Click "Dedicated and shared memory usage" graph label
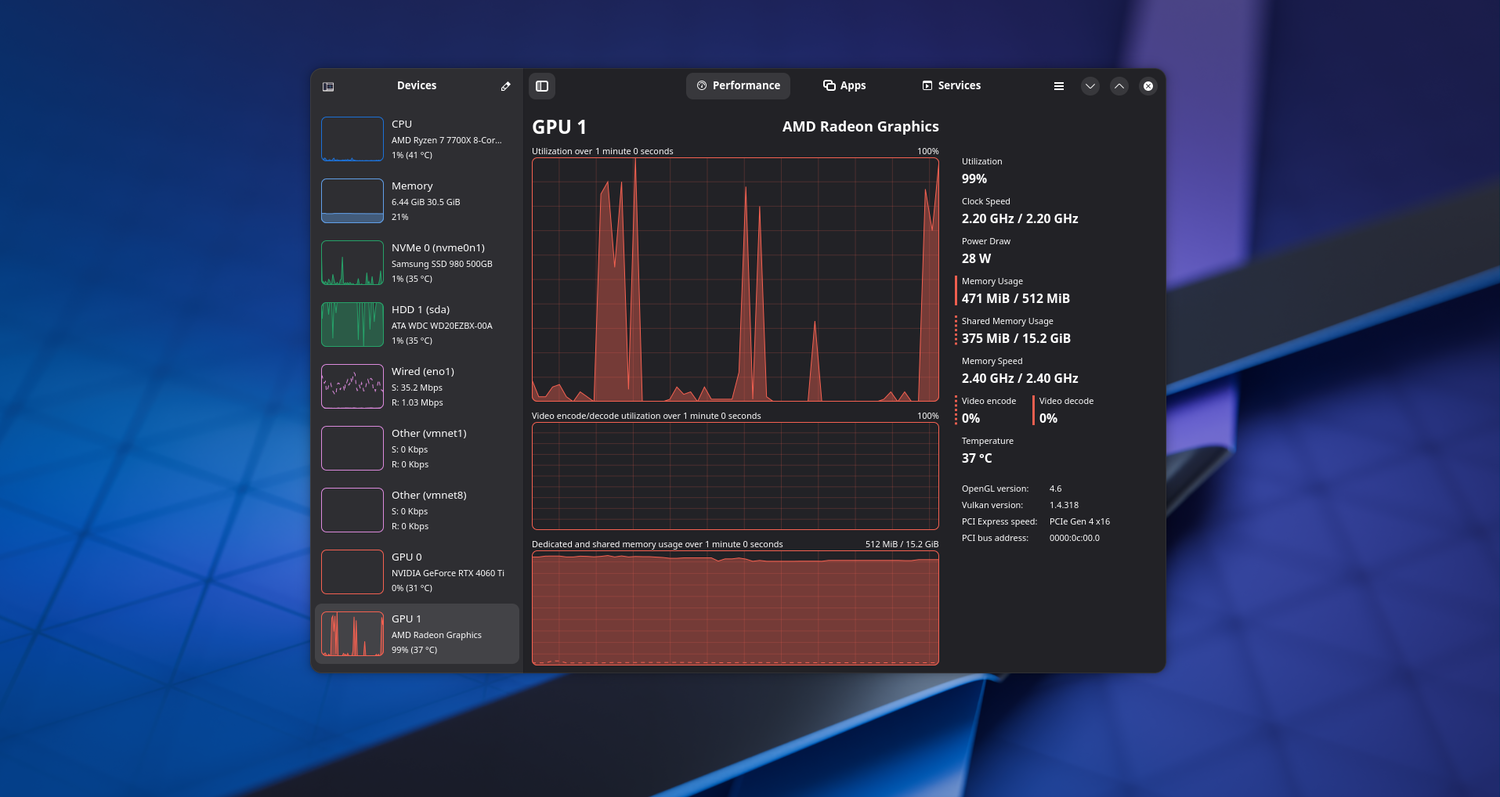Screen dimensions: 1500x797 pos(657,545)
